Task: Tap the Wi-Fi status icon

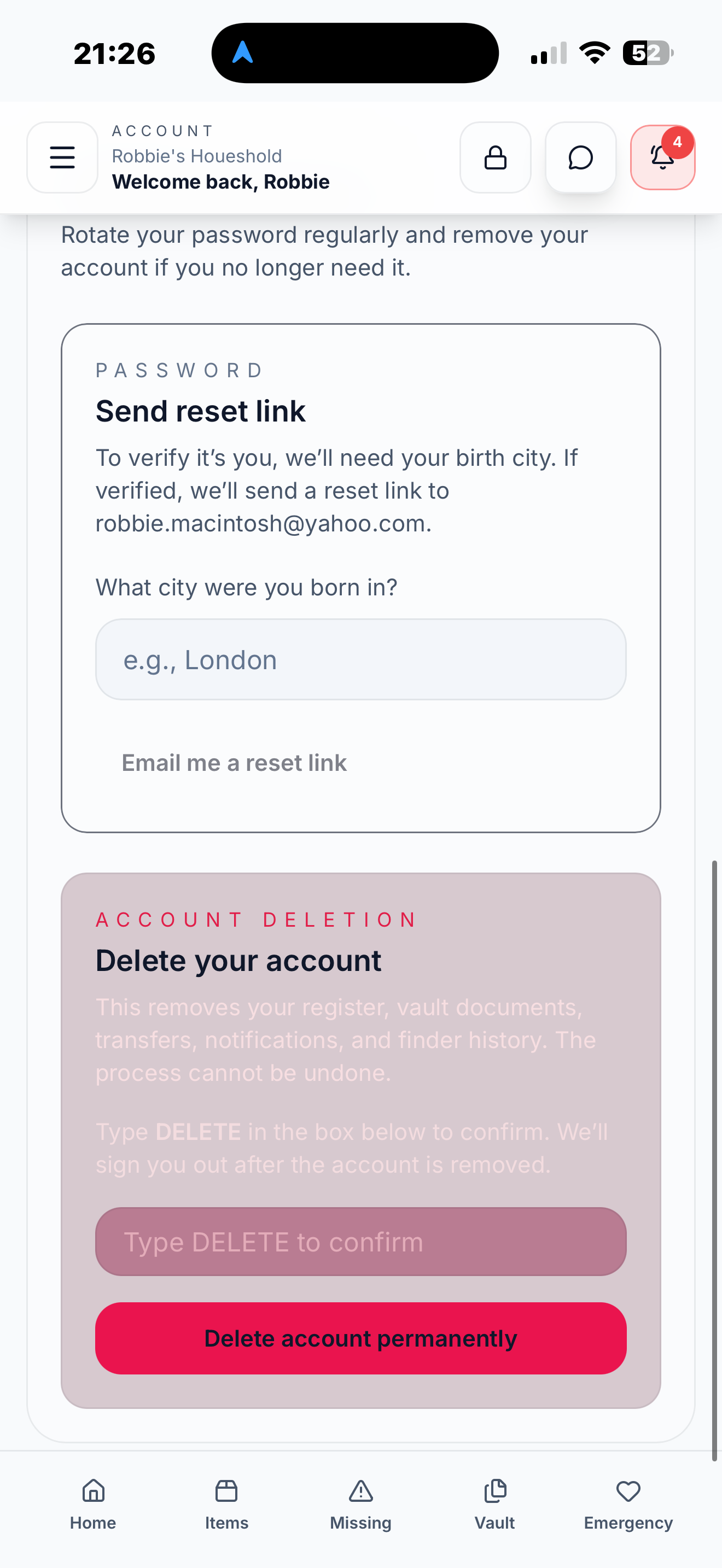Action: pyautogui.click(x=595, y=53)
